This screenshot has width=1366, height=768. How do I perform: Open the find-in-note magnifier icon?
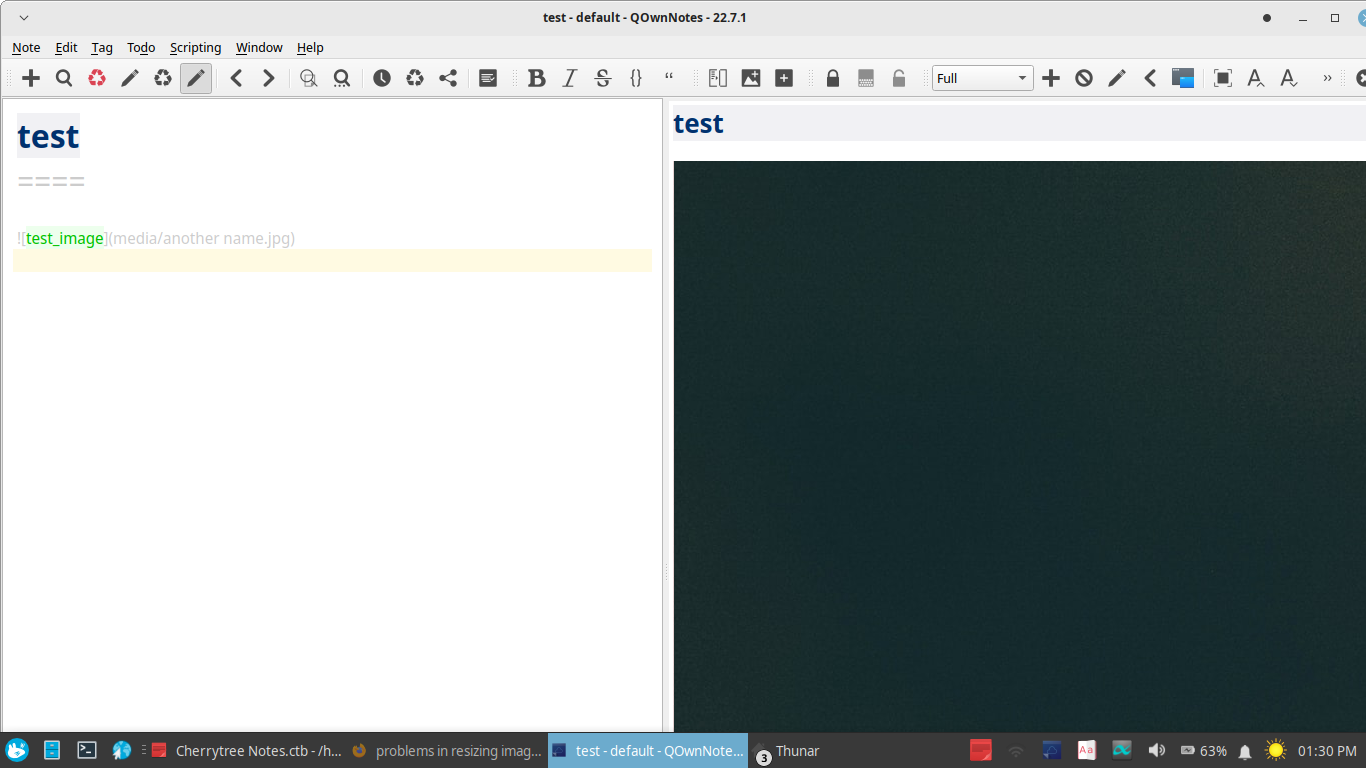click(309, 78)
